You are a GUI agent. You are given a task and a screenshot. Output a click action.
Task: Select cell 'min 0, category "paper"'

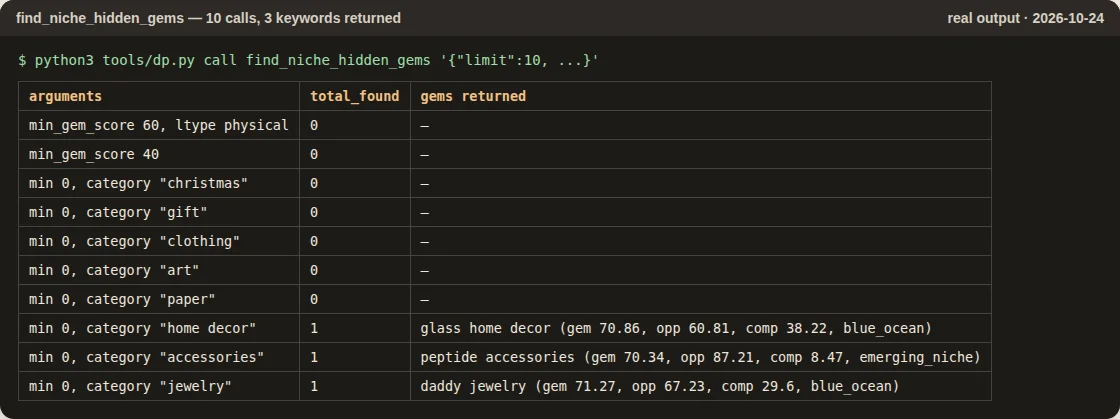tap(159, 299)
